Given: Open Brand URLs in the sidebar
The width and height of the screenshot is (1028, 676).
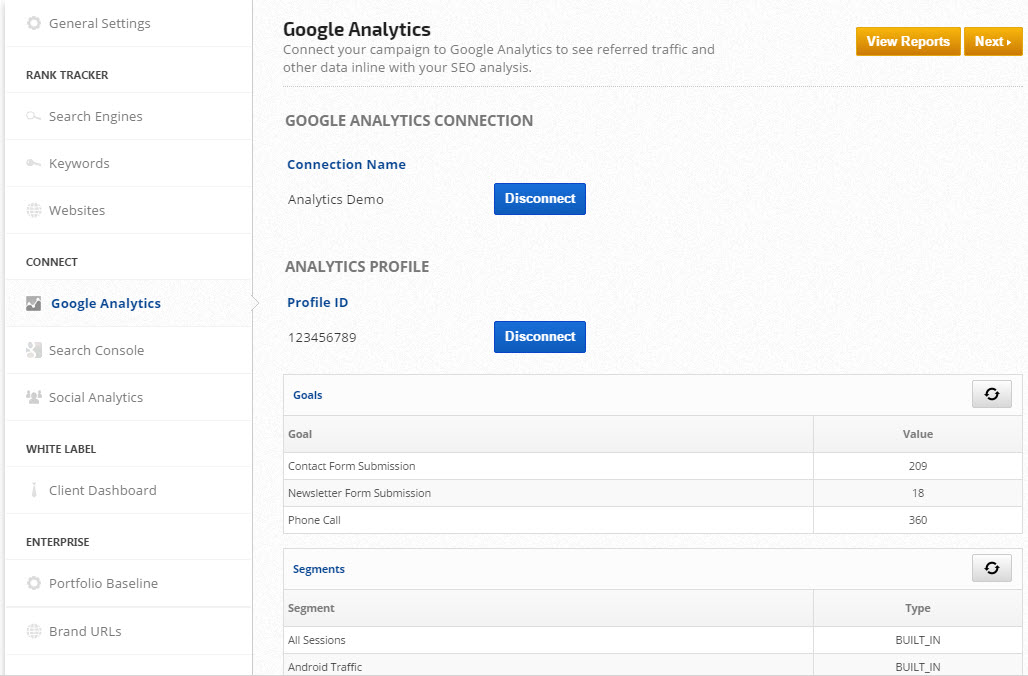Looking at the screenshot, I should pos(85,632).
